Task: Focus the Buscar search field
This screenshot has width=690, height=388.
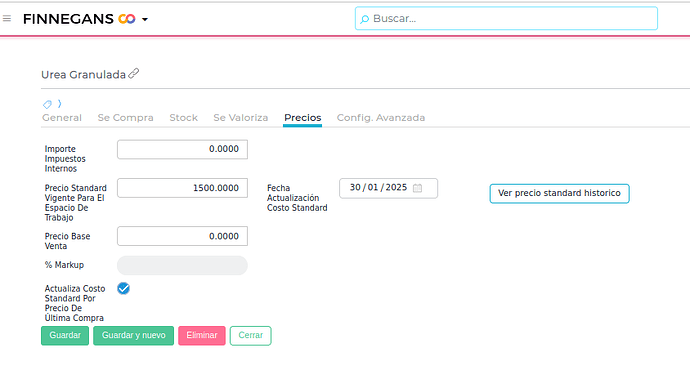Action: point(506,18)
